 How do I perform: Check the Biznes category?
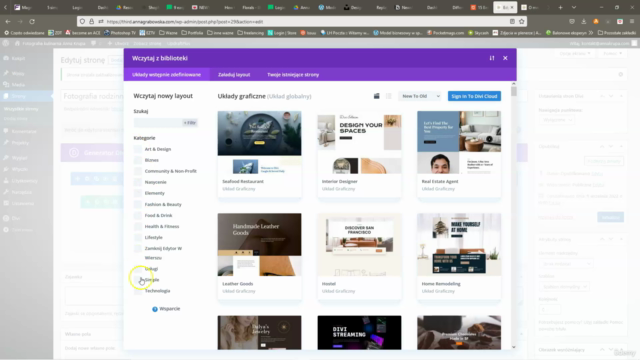click(x=138, y=160)
